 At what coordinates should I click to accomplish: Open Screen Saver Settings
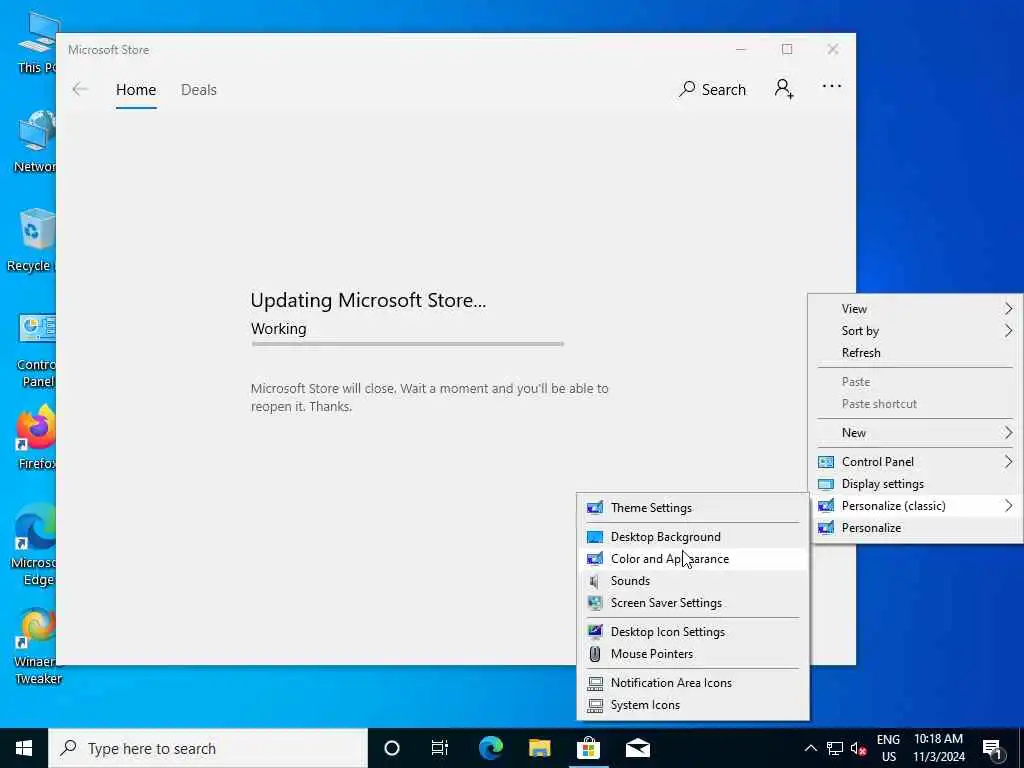point(693,603)
